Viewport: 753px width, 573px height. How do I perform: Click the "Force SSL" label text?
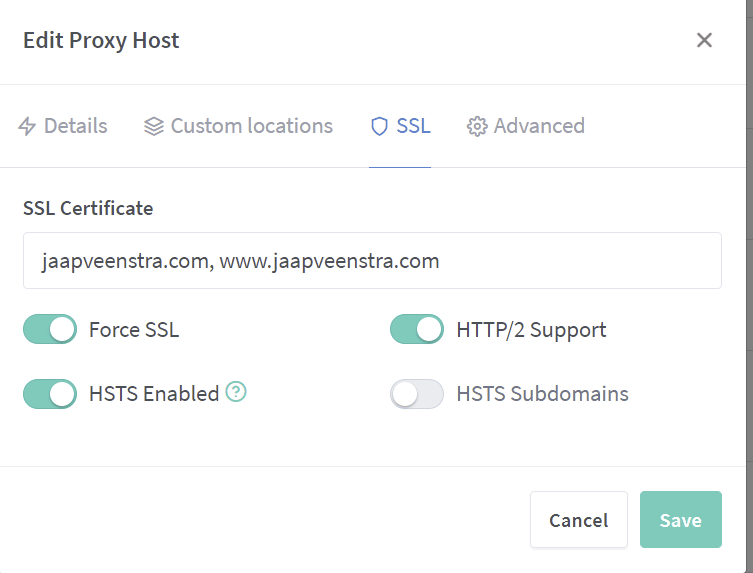coord(134,330)
